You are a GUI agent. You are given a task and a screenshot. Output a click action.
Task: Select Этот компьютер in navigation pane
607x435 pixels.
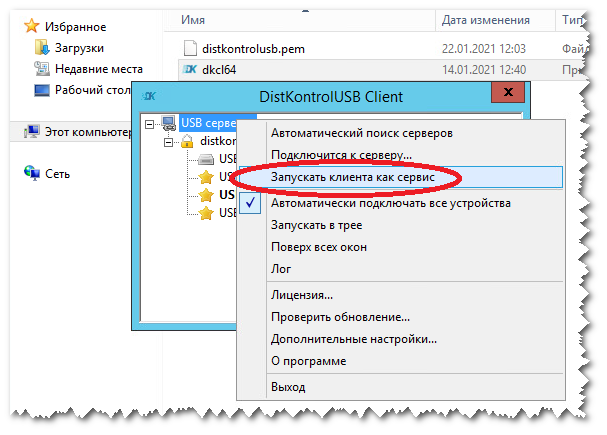point(87,132)
